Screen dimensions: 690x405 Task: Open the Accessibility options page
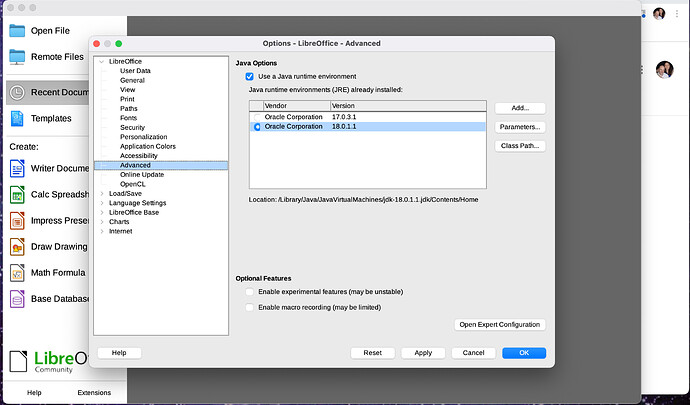139,156
